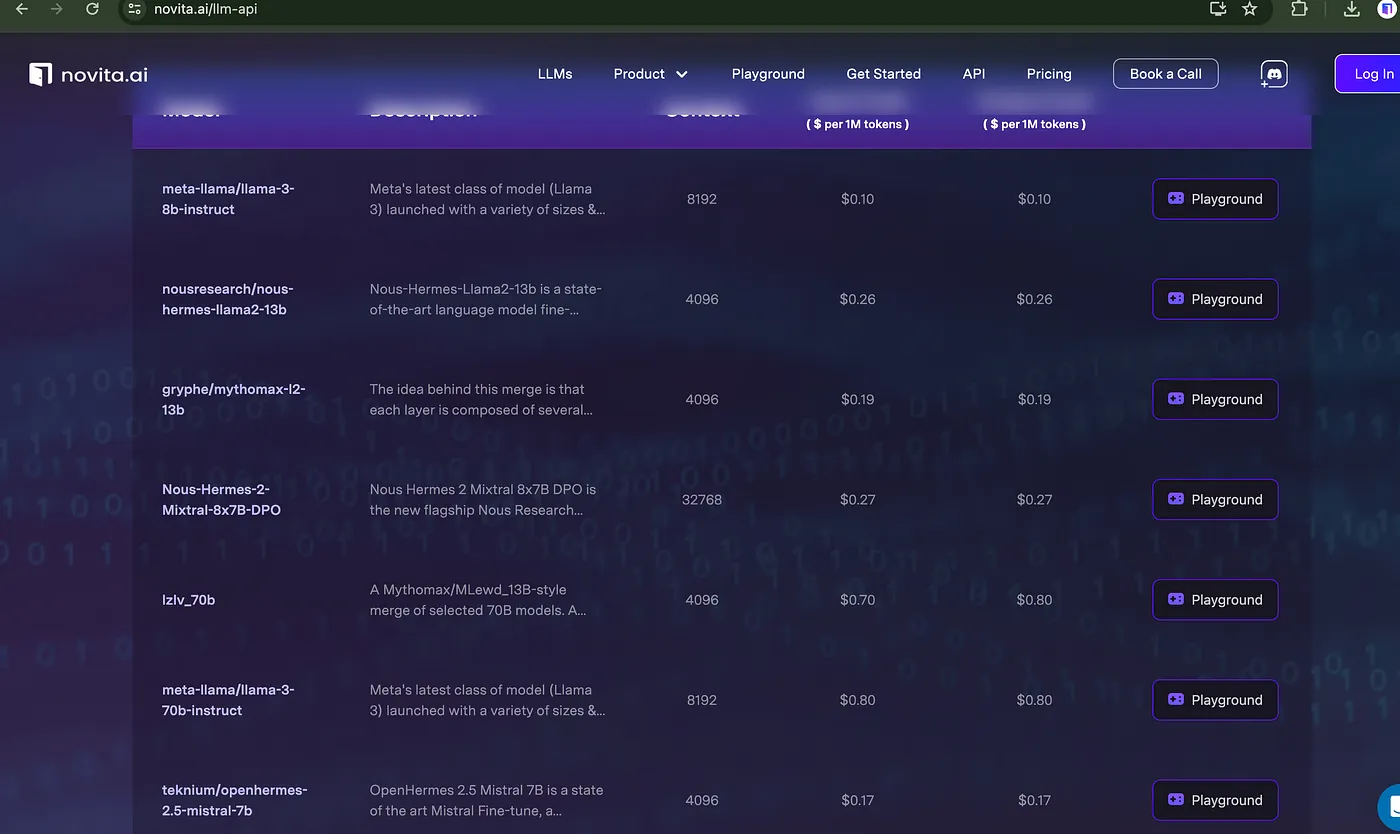The height and width of the screenshot is (834, 1400).
Task: Click the llama-3-8b-instruct description starting "Meta's latest class"
Action: pos(487,199)
